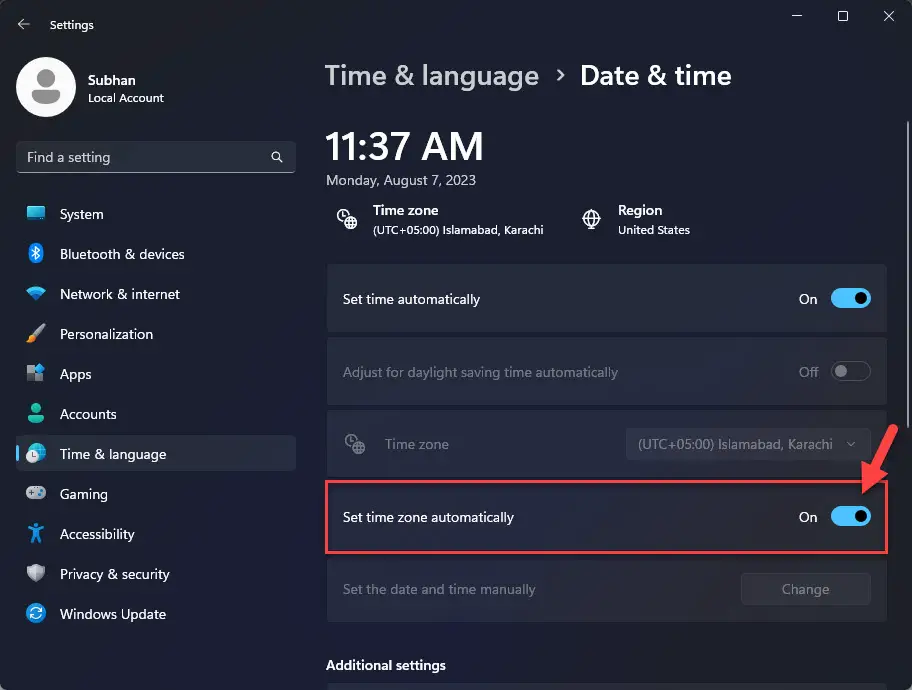The height and width of the screenshot is (690, 912).
Task: Open the Time & language breadcrumb link
Action: tap(432, 75)
